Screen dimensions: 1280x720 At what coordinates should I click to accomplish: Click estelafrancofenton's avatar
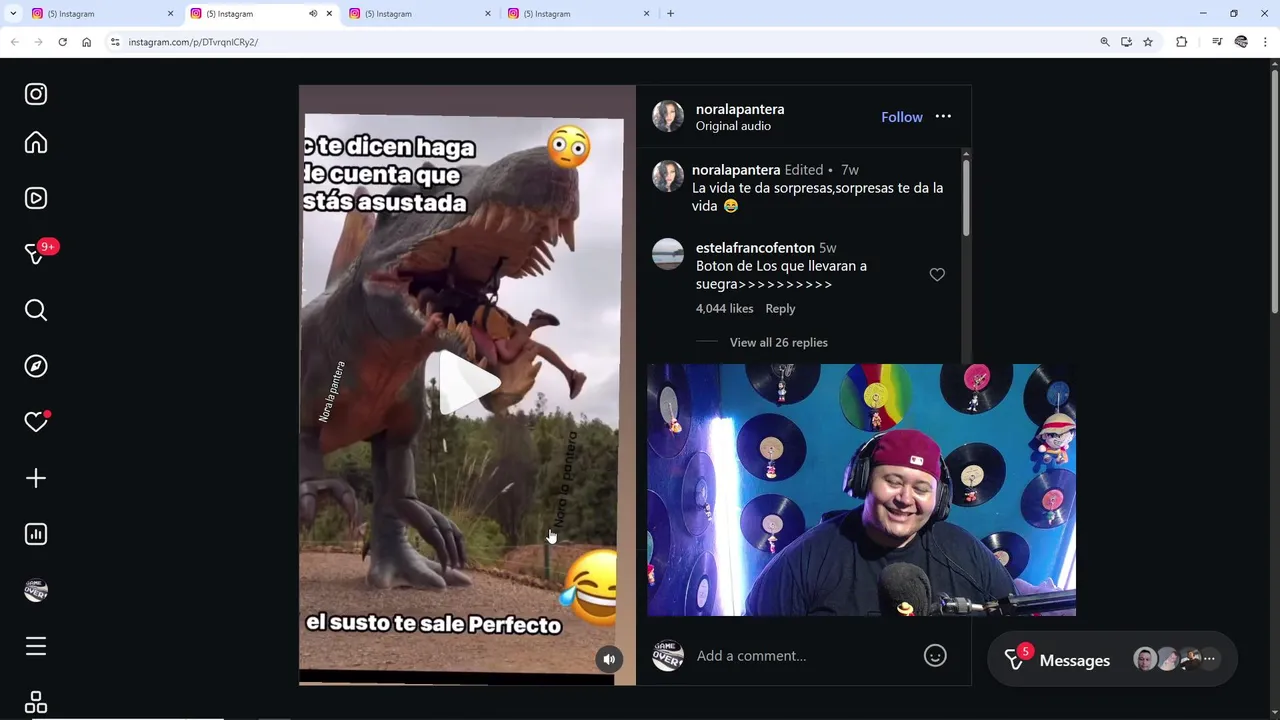pos(668,254)
